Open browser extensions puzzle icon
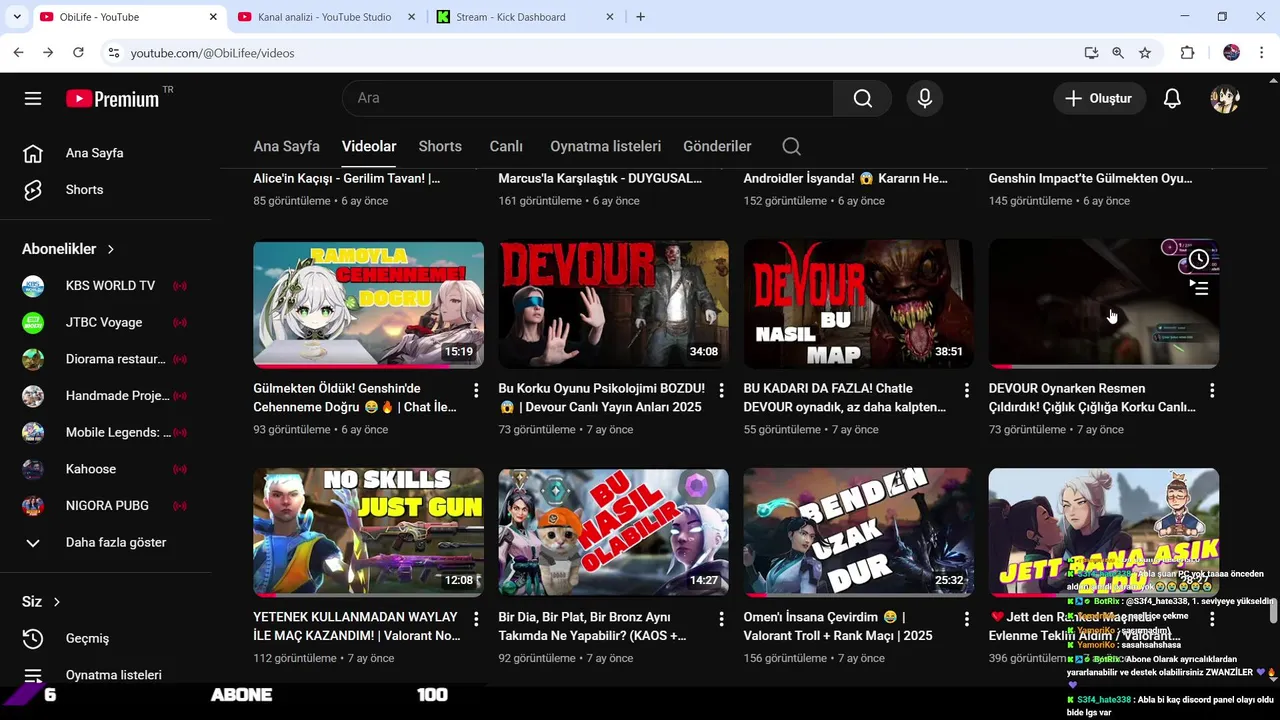Viewport: 1280px width, 720px height. [1188, 53]
